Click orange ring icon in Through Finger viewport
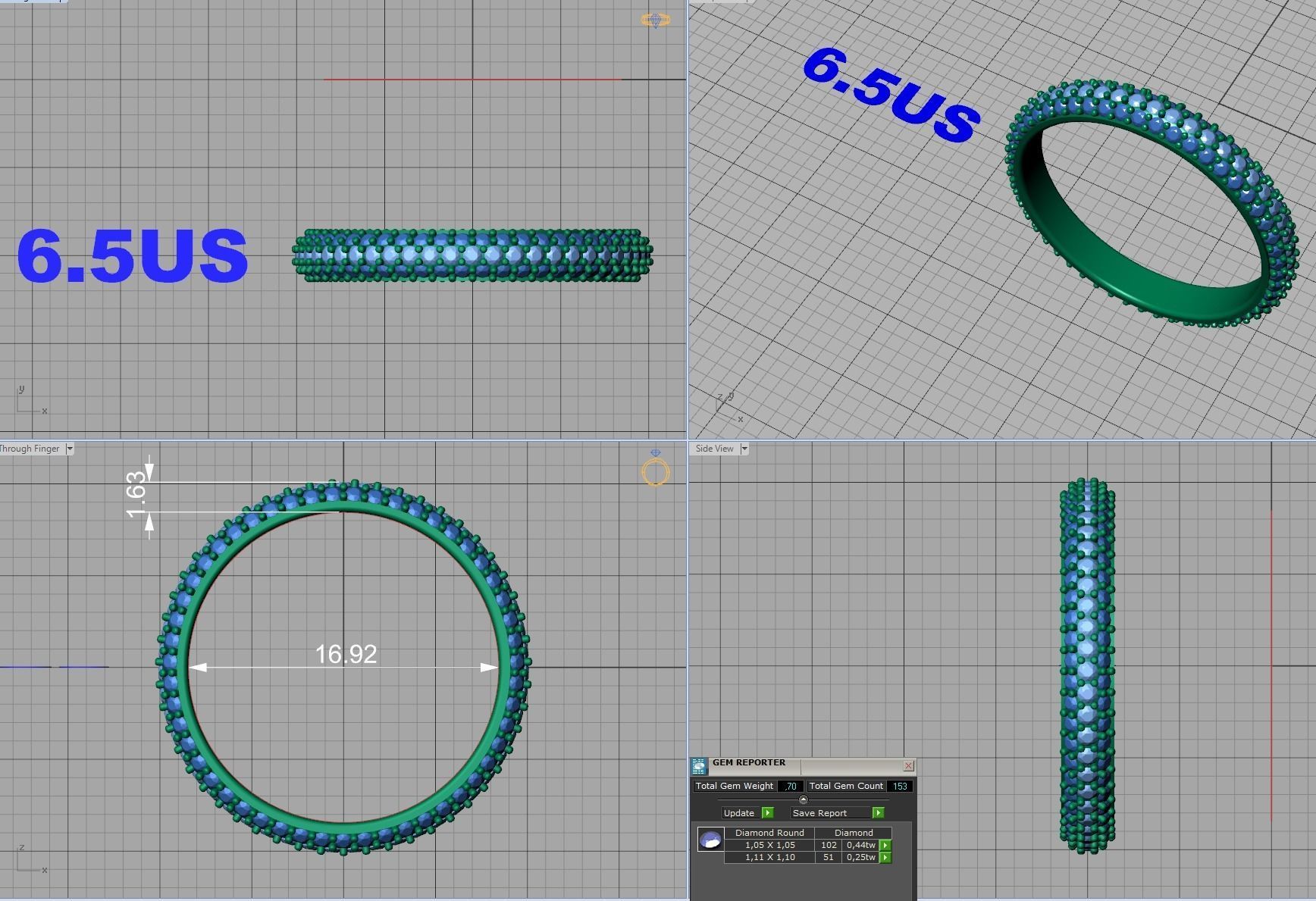The image size is (1316, 901). point(656,469)
